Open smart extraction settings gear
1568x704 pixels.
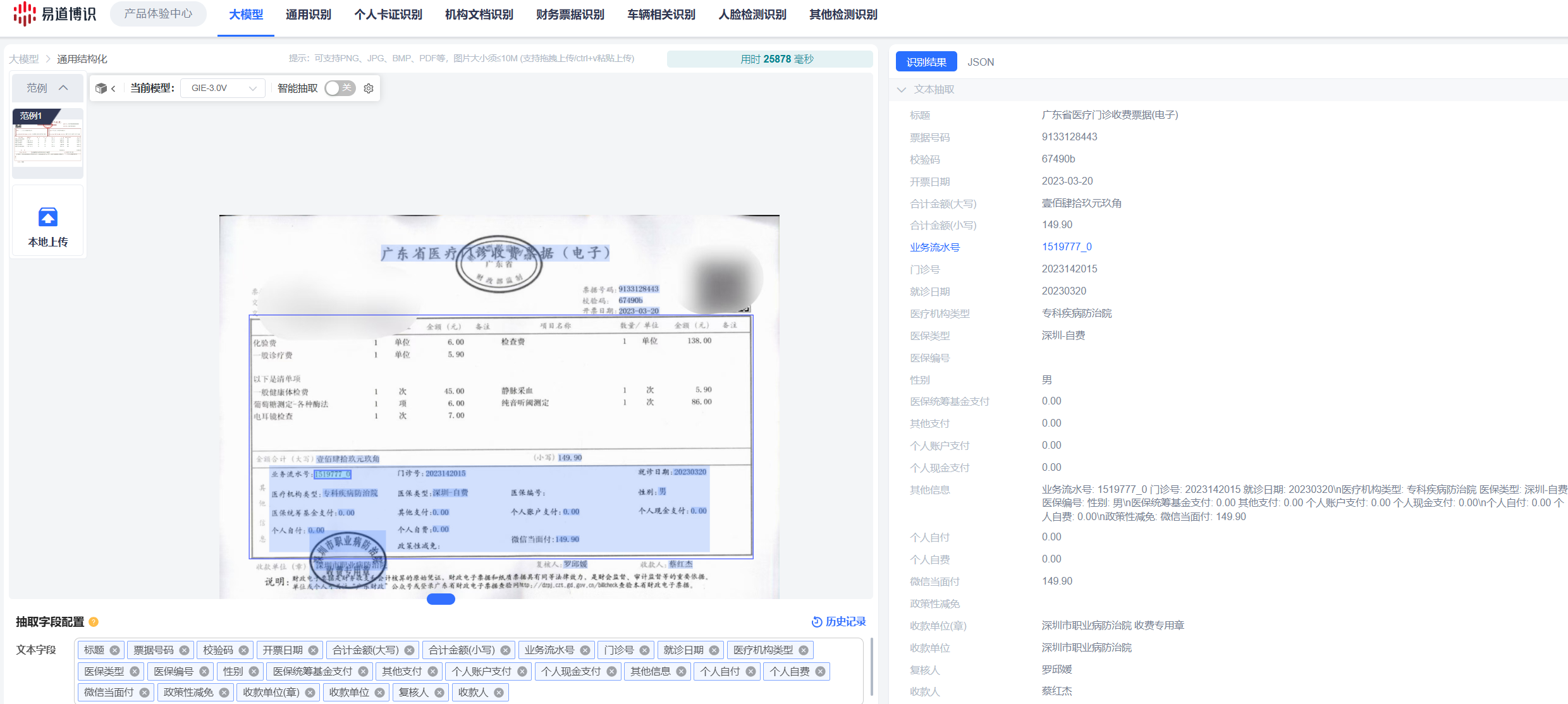pyautogui.click(x=369, y=88)
